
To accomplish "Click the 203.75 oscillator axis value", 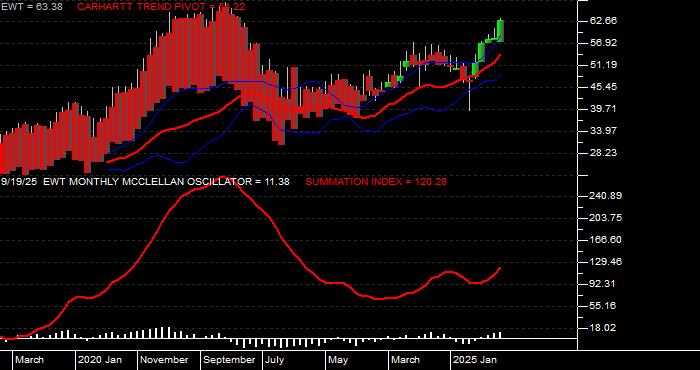I will [x=605, y=218].
